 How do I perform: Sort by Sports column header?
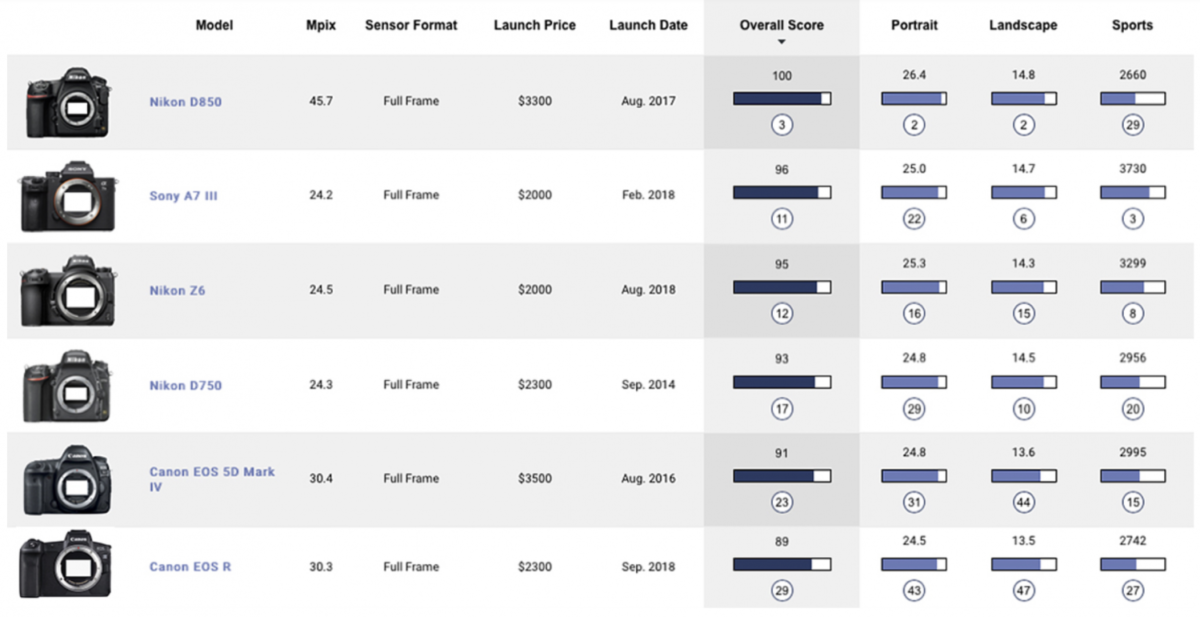(1133, 25)
